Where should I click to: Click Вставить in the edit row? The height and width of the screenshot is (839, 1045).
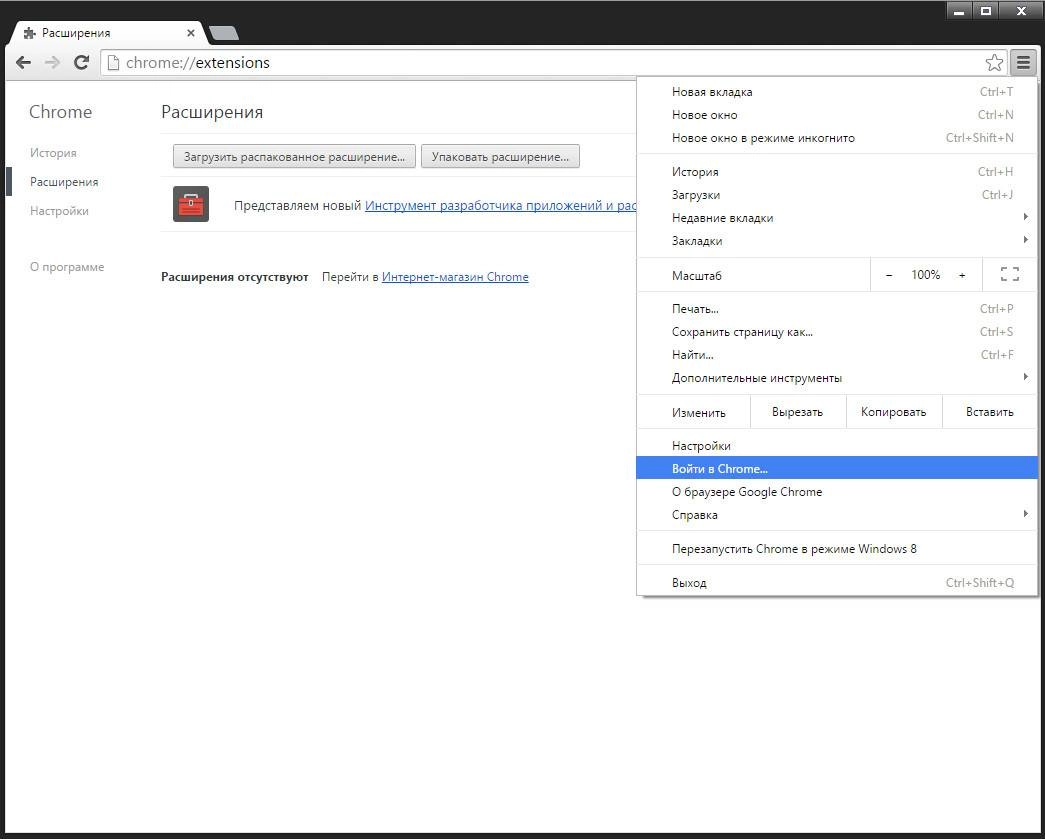990,412
